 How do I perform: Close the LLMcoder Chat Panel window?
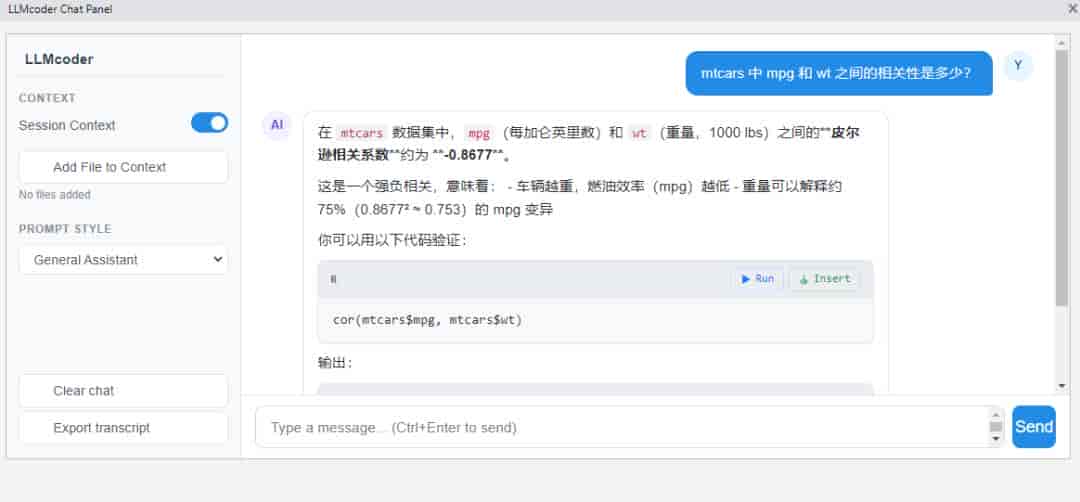(x=1072, y=9)
